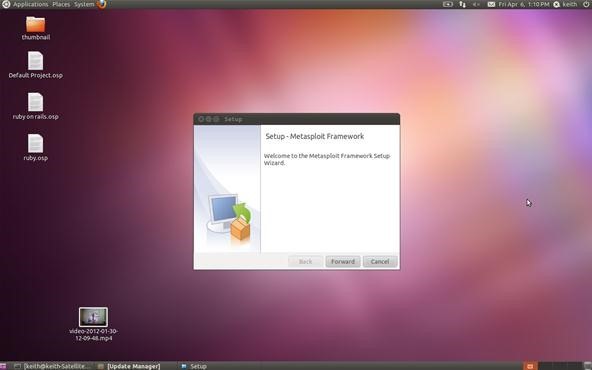Viewport: 592px width, 370px height.
Task: Click the 'Welcome to the Metasploit Framework Setup Wizard' text
Action: click(327, 159)
